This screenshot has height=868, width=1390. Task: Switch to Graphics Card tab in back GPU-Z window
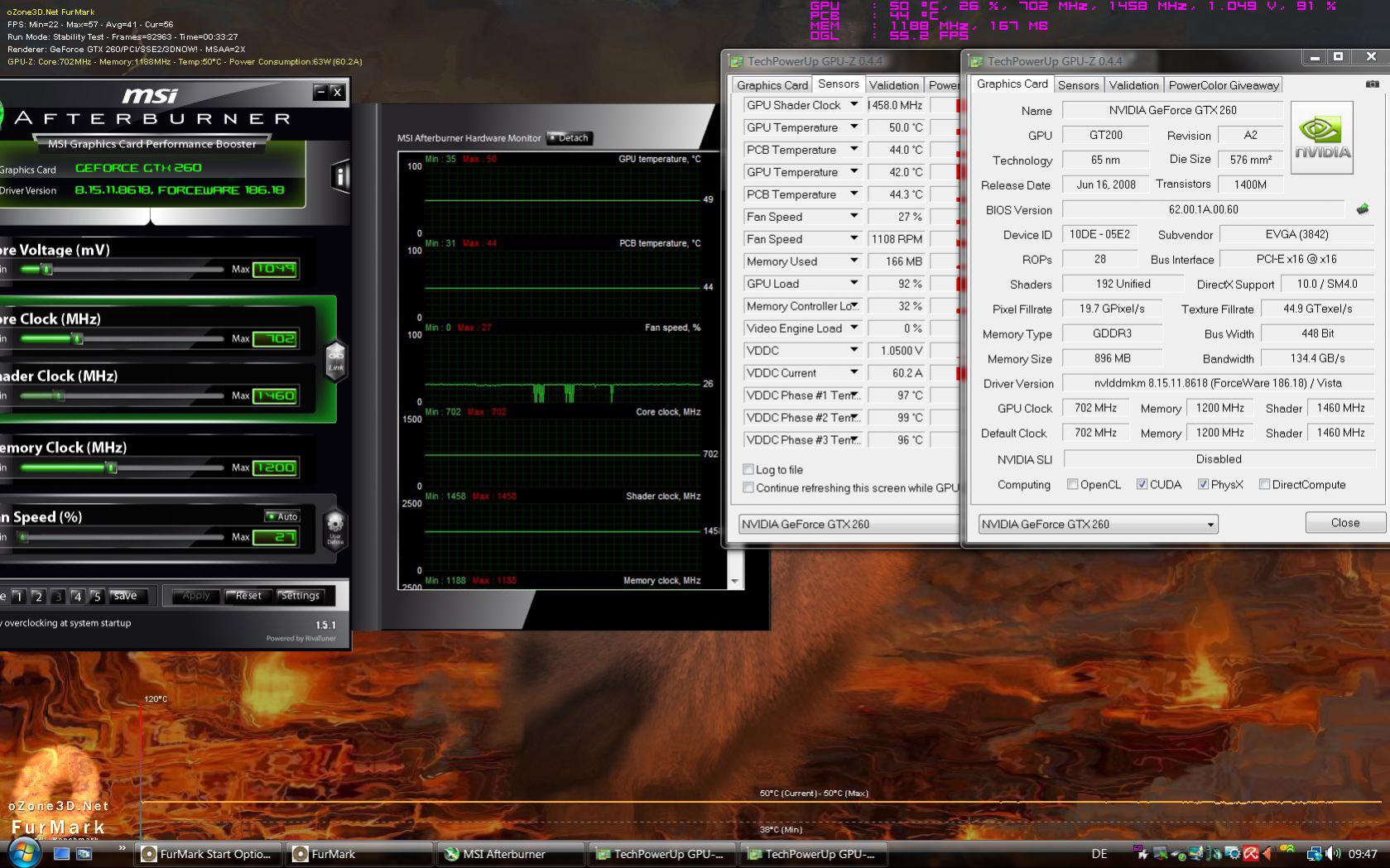[x=772, y=85]
